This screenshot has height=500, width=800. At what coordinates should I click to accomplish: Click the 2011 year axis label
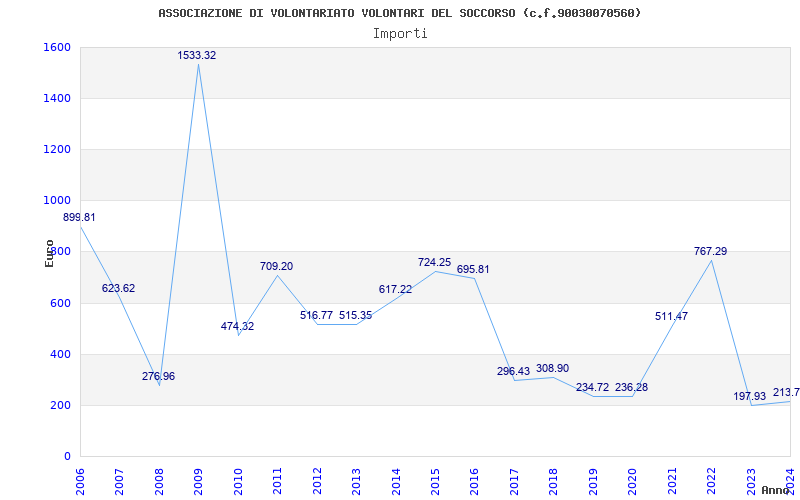[x=277, y=481]
